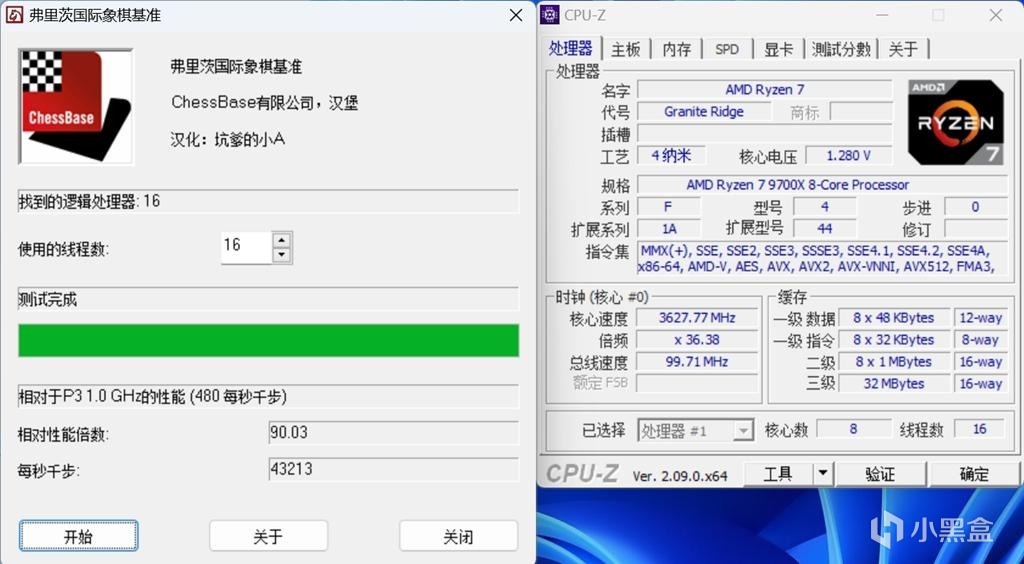Image resolution: width=1024 pixels, height=564 pixels.
Task: Click the 型号 value 4
Action: [x=824, y=207]
